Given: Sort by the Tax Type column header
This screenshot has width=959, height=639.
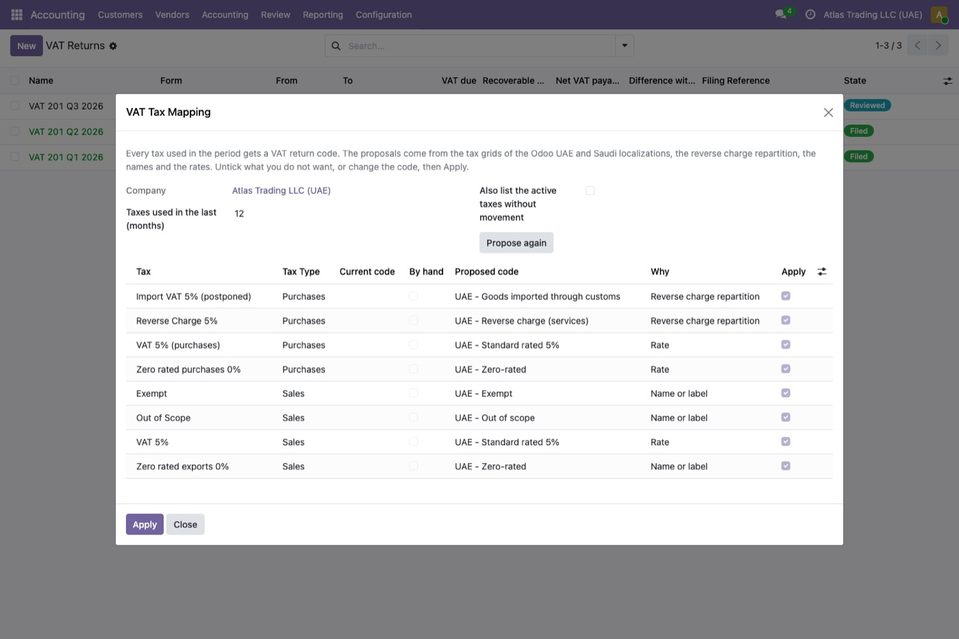Looking at the screenshot, I should coord(301,271).
